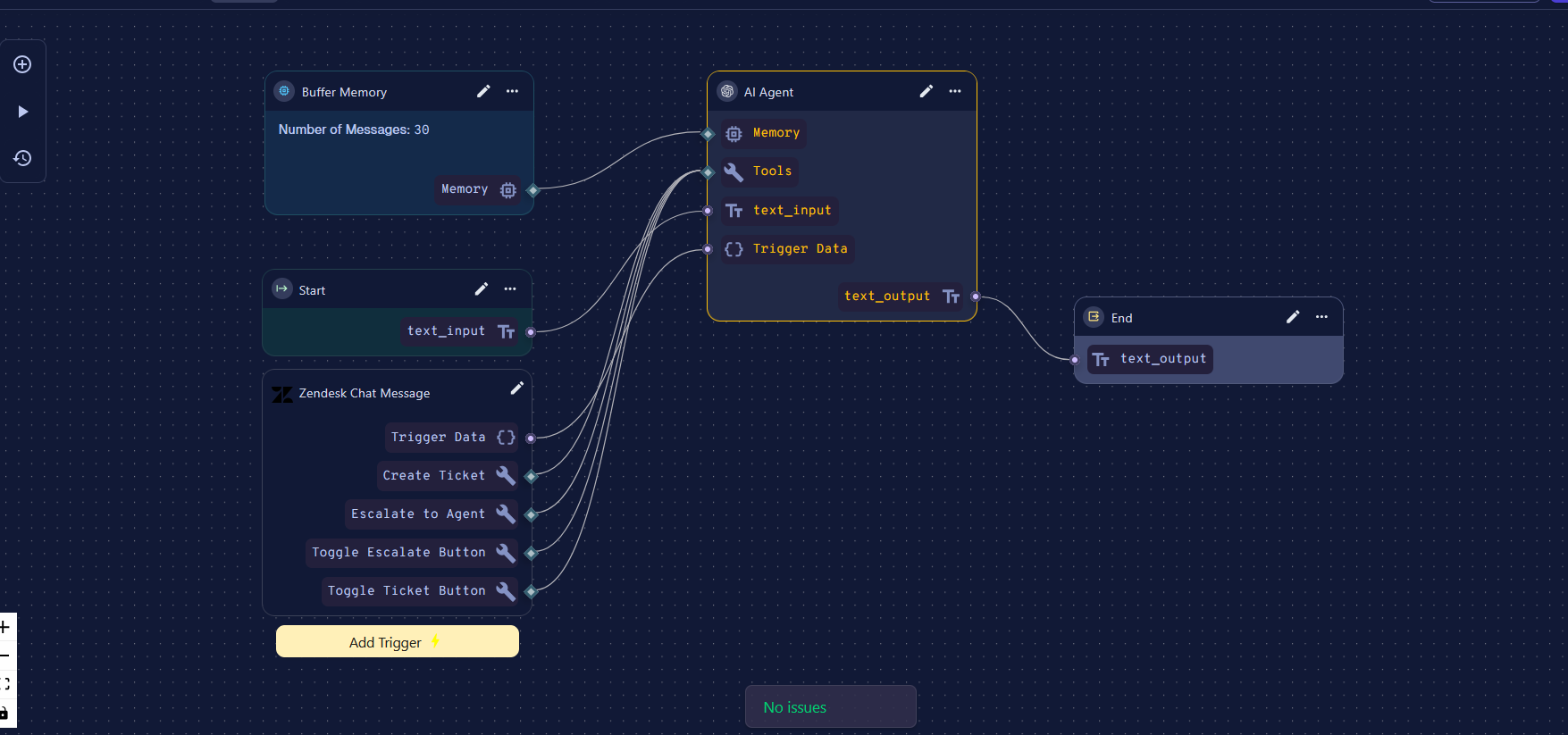Edit the AI Agent node
The image size is (1568, 735).
click(x=927, y=91)
